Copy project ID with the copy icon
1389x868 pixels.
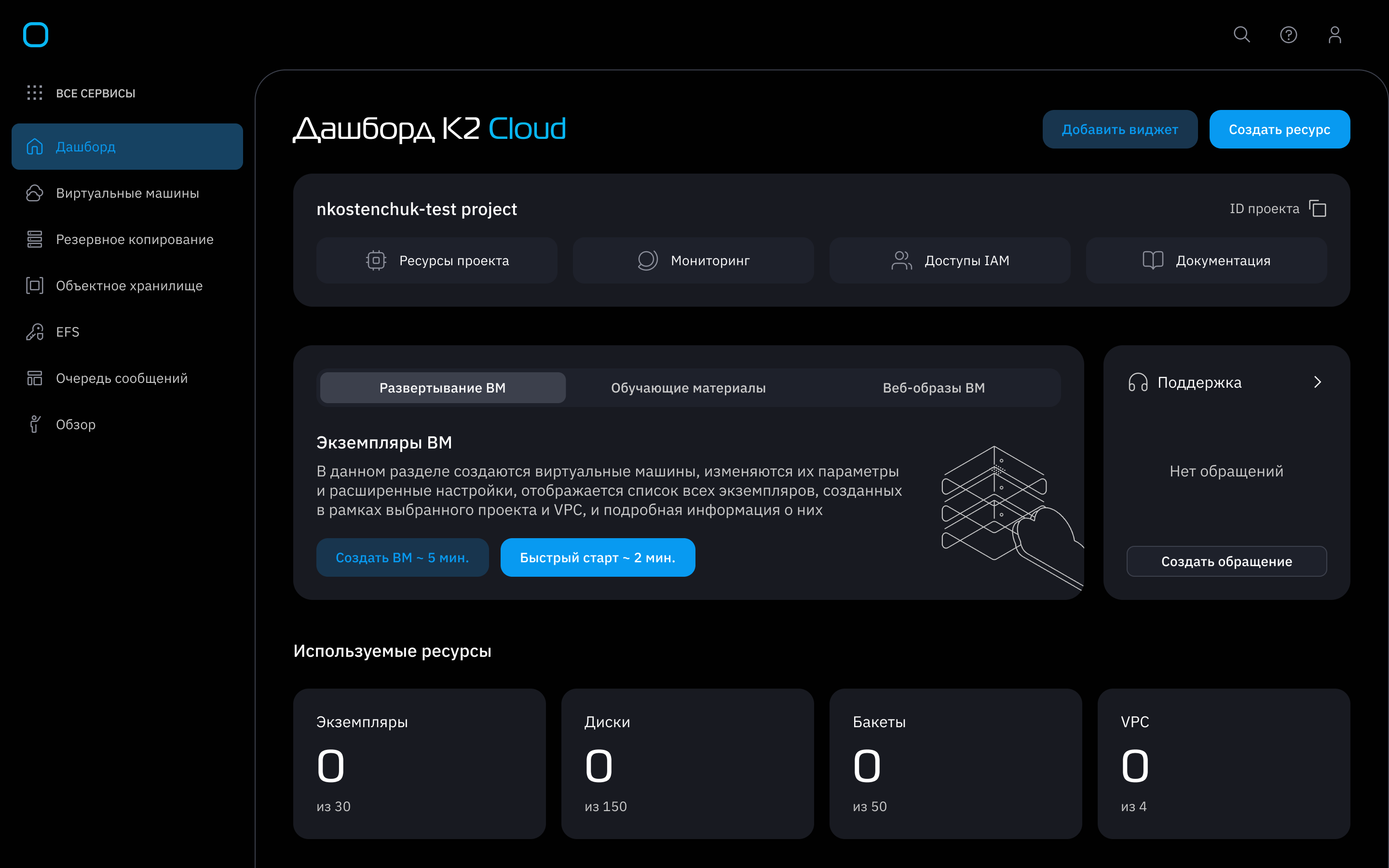coord(1317,208)
